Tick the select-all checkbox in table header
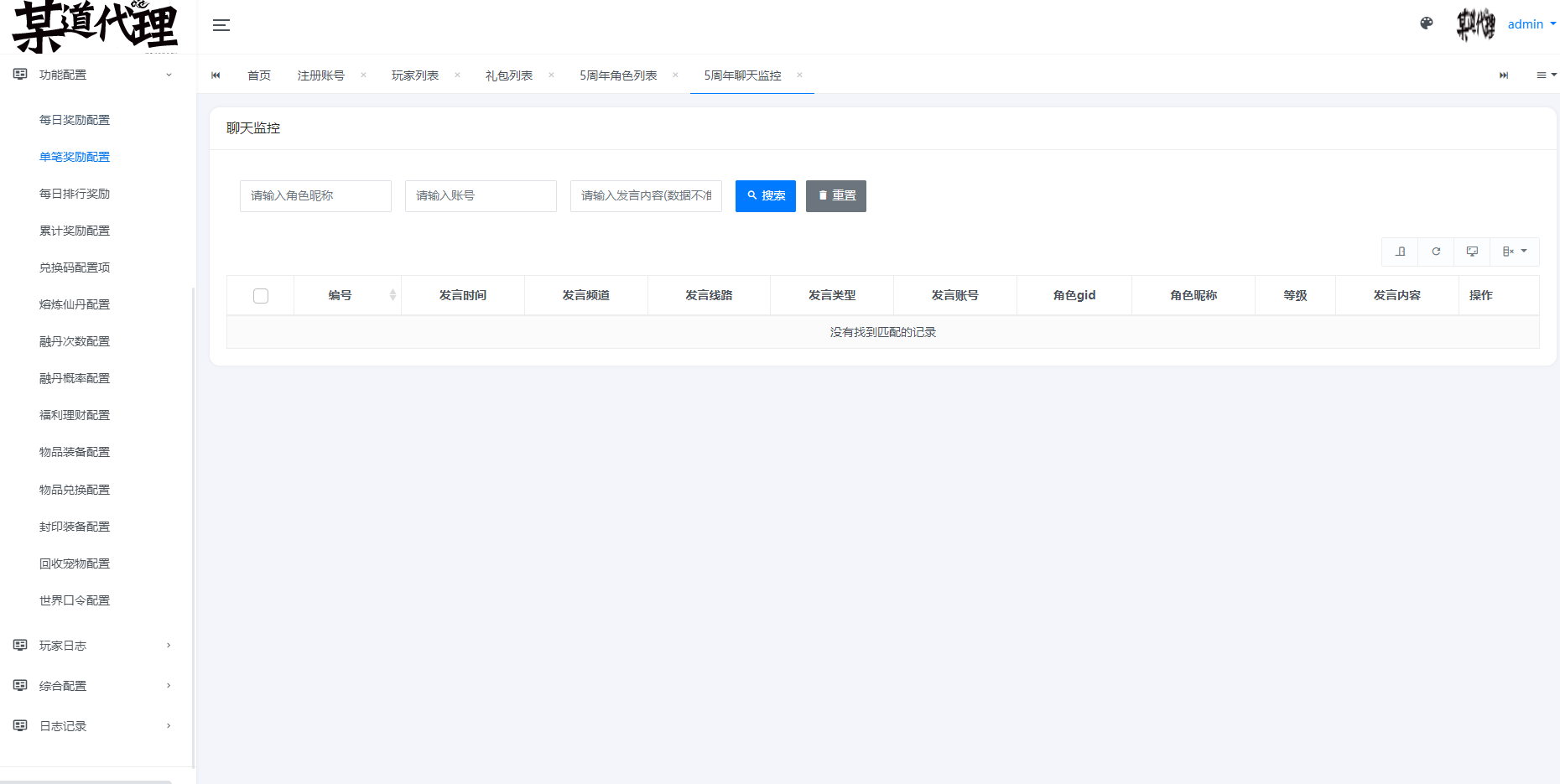 pyautogui.click(x=261, y=296)
